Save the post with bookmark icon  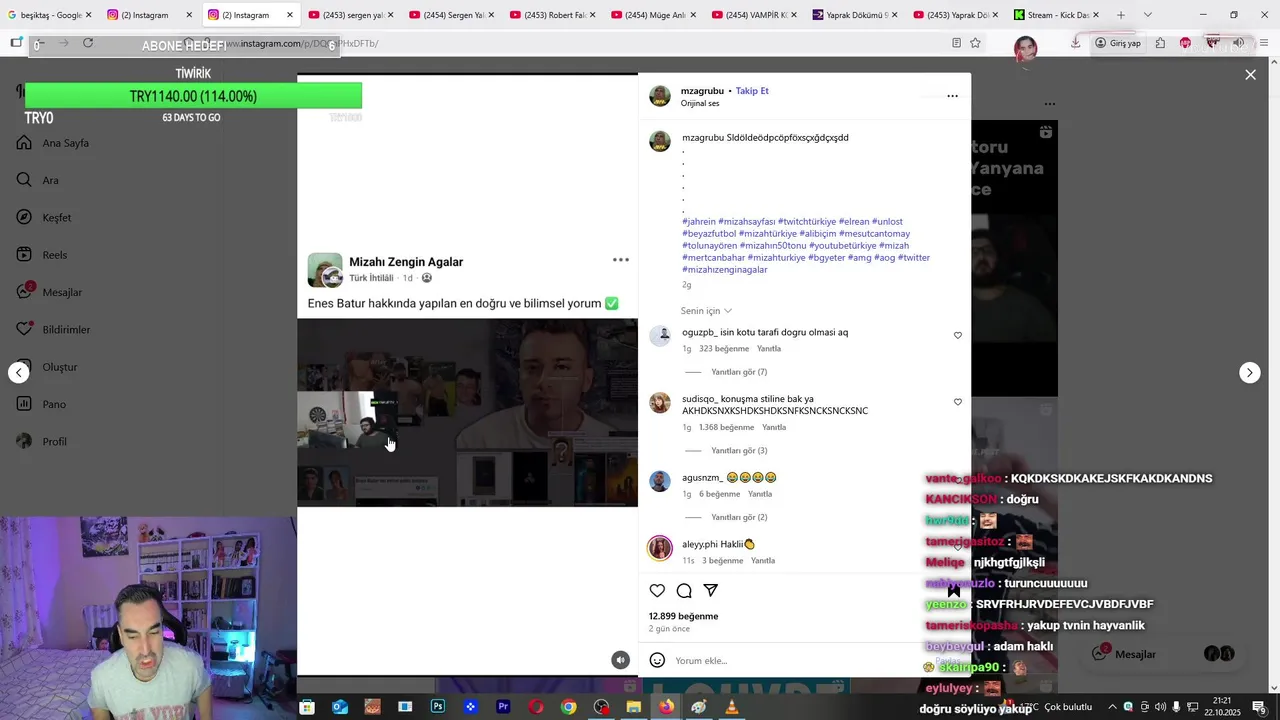point(953,591)
